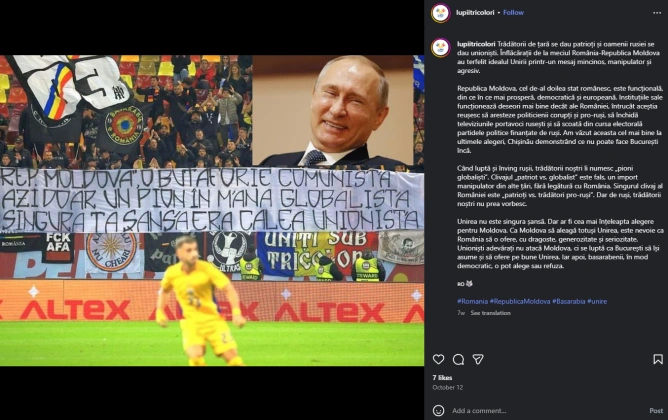
Task: Open the #Romania hashtag
Action: pyautogui.click(x=472, y=301)
